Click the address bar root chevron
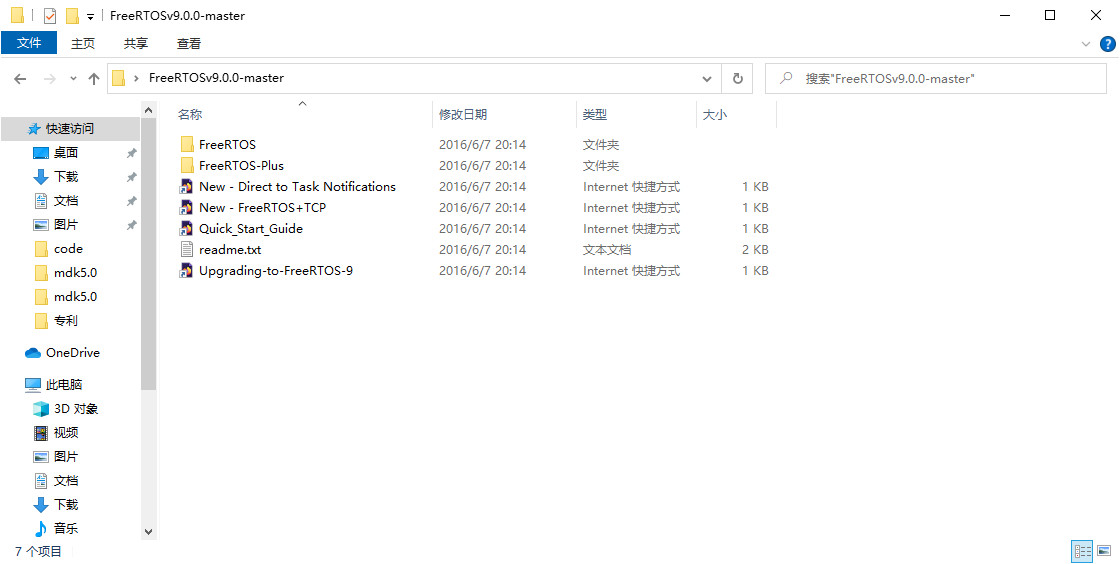Viewport: 1120px width, 564px height. (x=136, y=79)
